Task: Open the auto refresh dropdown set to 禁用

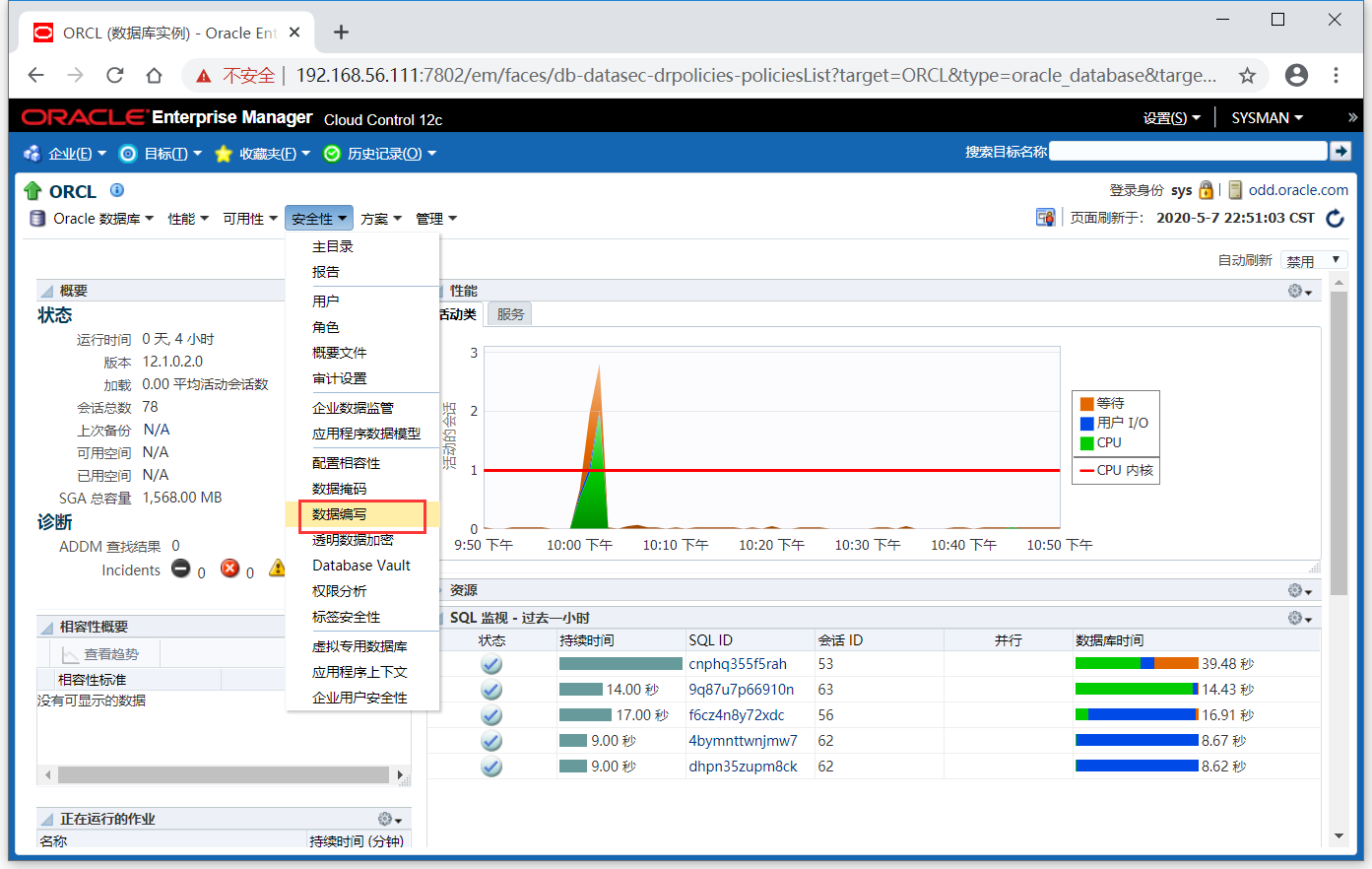Action: (1314, 261)
